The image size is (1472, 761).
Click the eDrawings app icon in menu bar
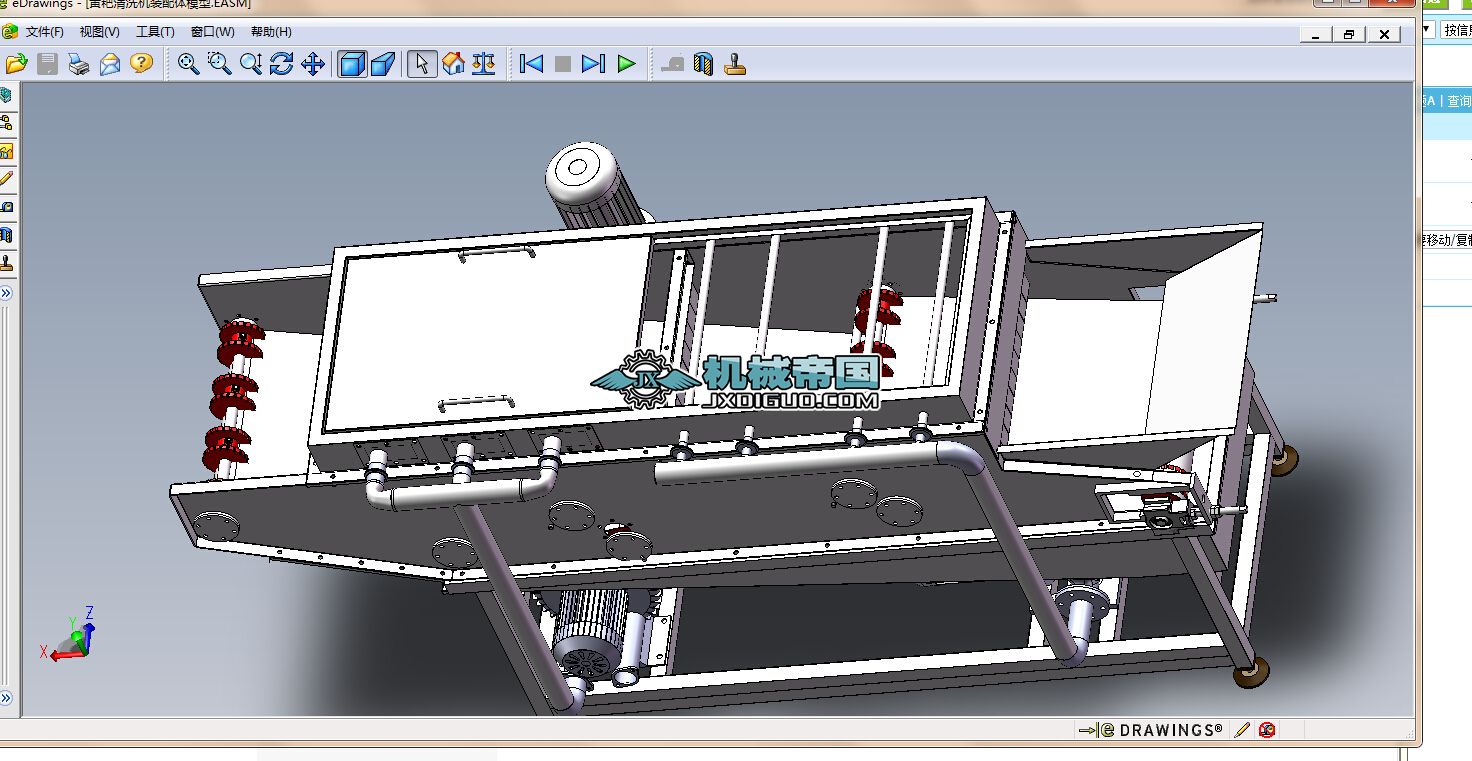point(10,32)
